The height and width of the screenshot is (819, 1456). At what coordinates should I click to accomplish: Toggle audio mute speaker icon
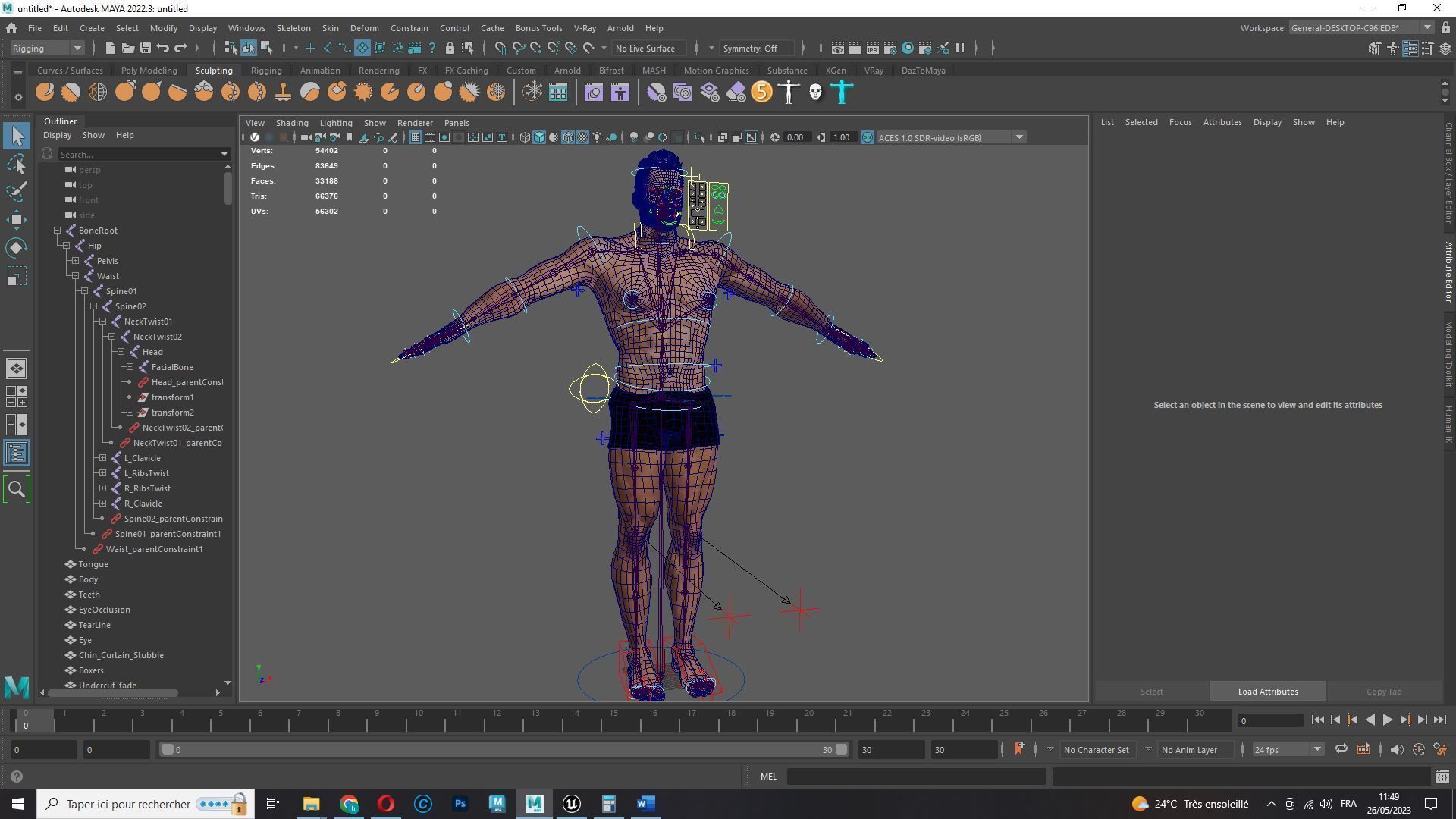click(1396, 750)
